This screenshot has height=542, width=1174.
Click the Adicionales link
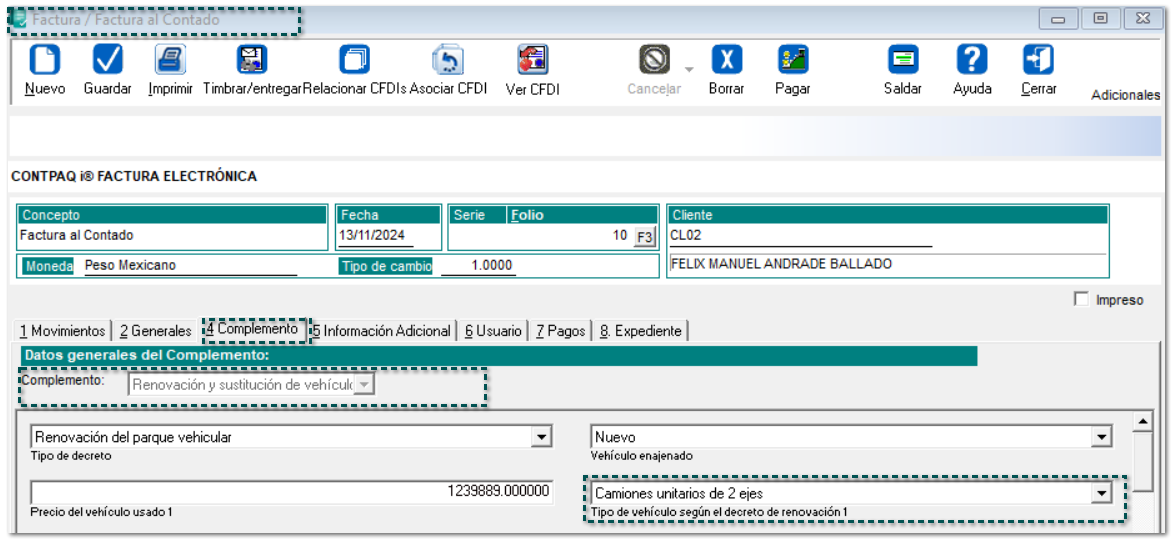click(1125, 95)
